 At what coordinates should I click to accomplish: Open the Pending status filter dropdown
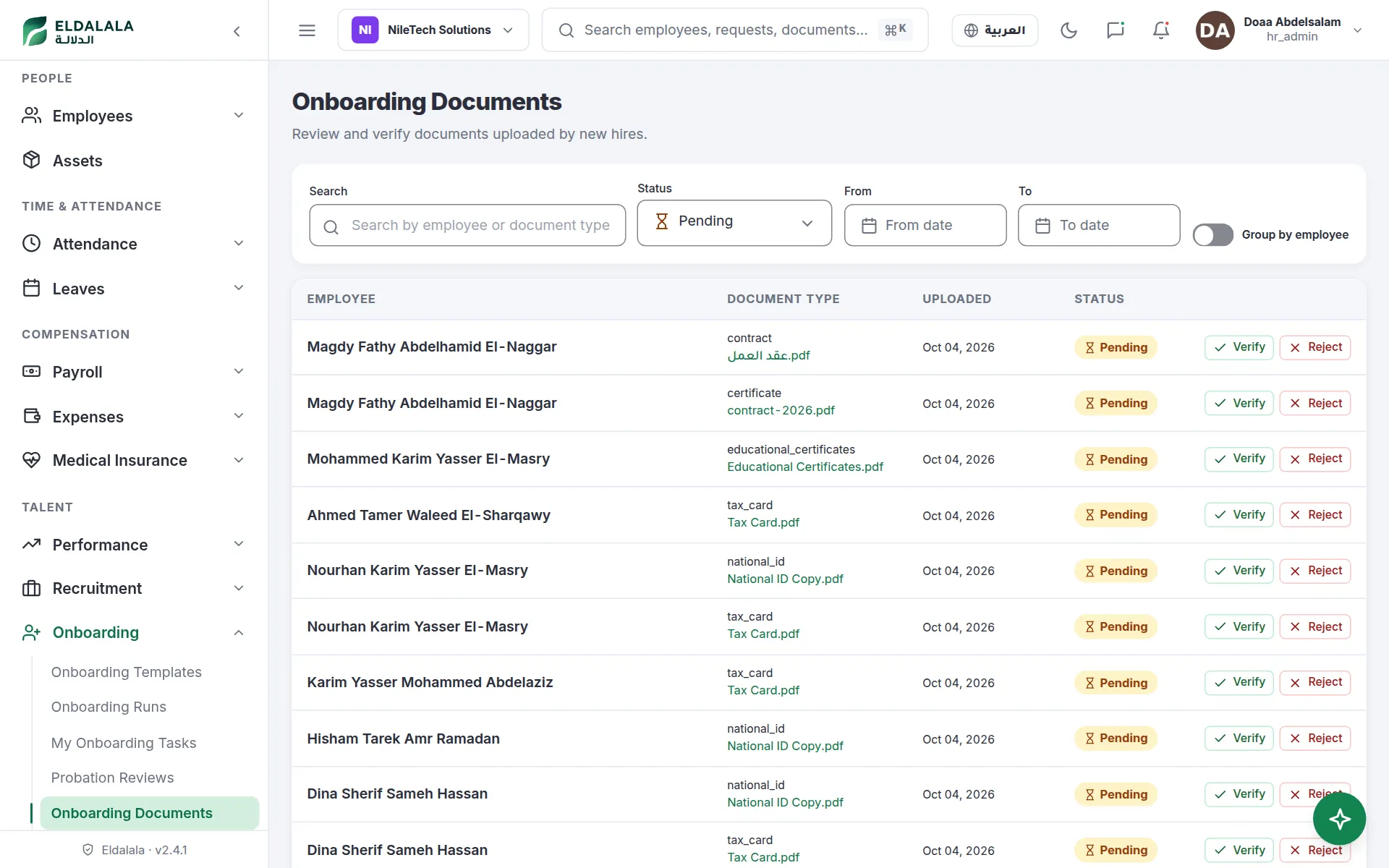click(734, 222)
